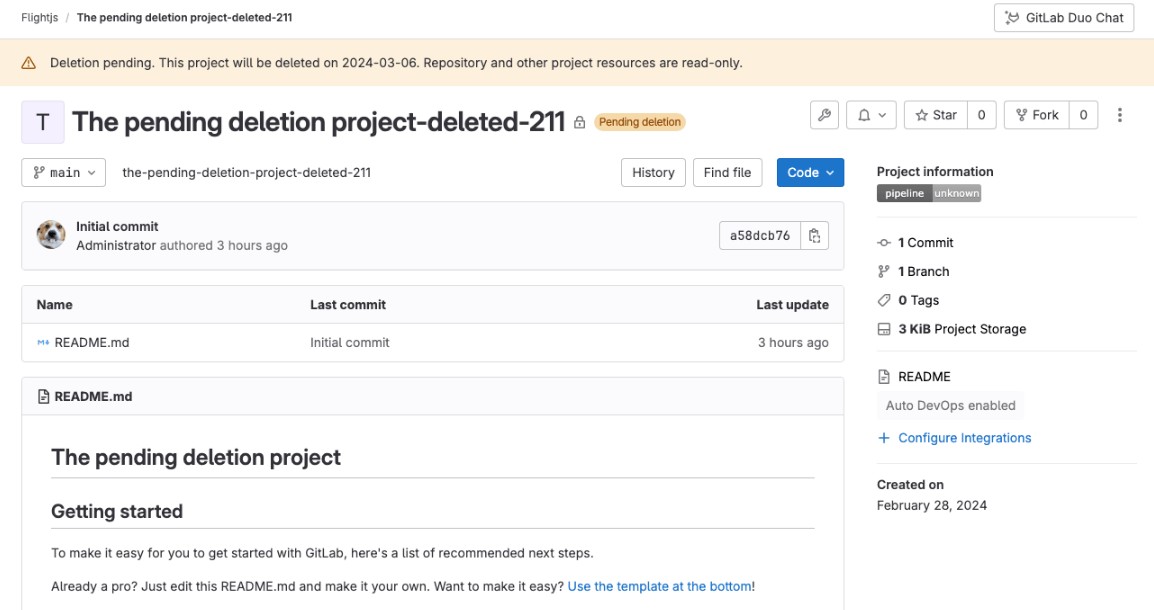This screenshot has width=1154, height=610.
Task: Follow the Use the template at the bottom link
Action: (x=659, y=586)
